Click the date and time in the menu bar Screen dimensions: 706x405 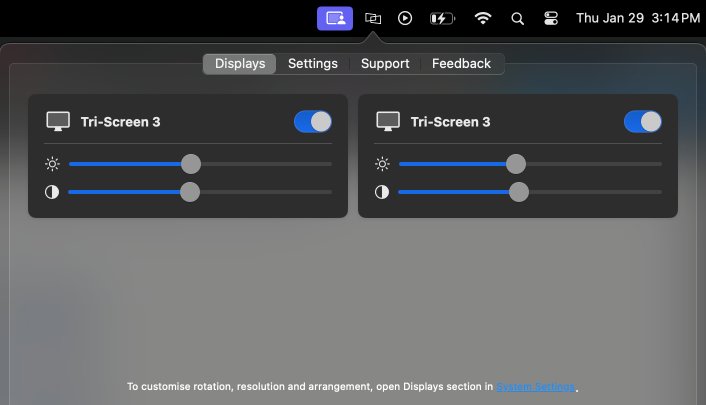pos(637,18)
